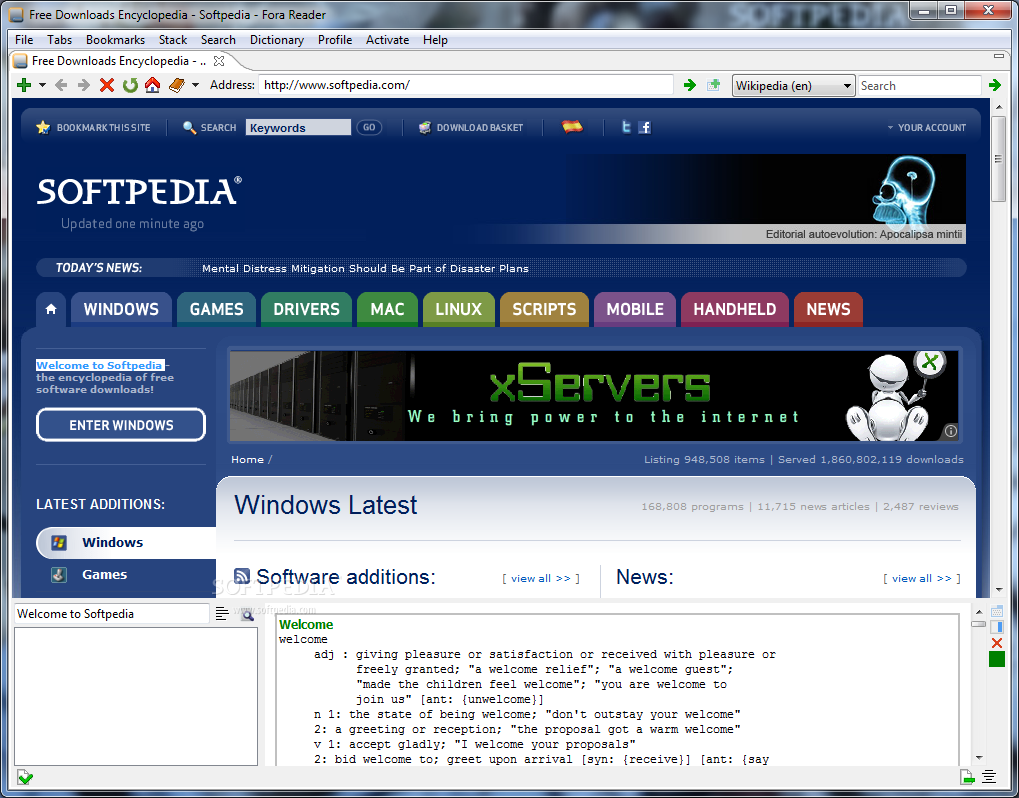Open the Tabs menu
The image size is (1019, 798).
tap(59, 40)
